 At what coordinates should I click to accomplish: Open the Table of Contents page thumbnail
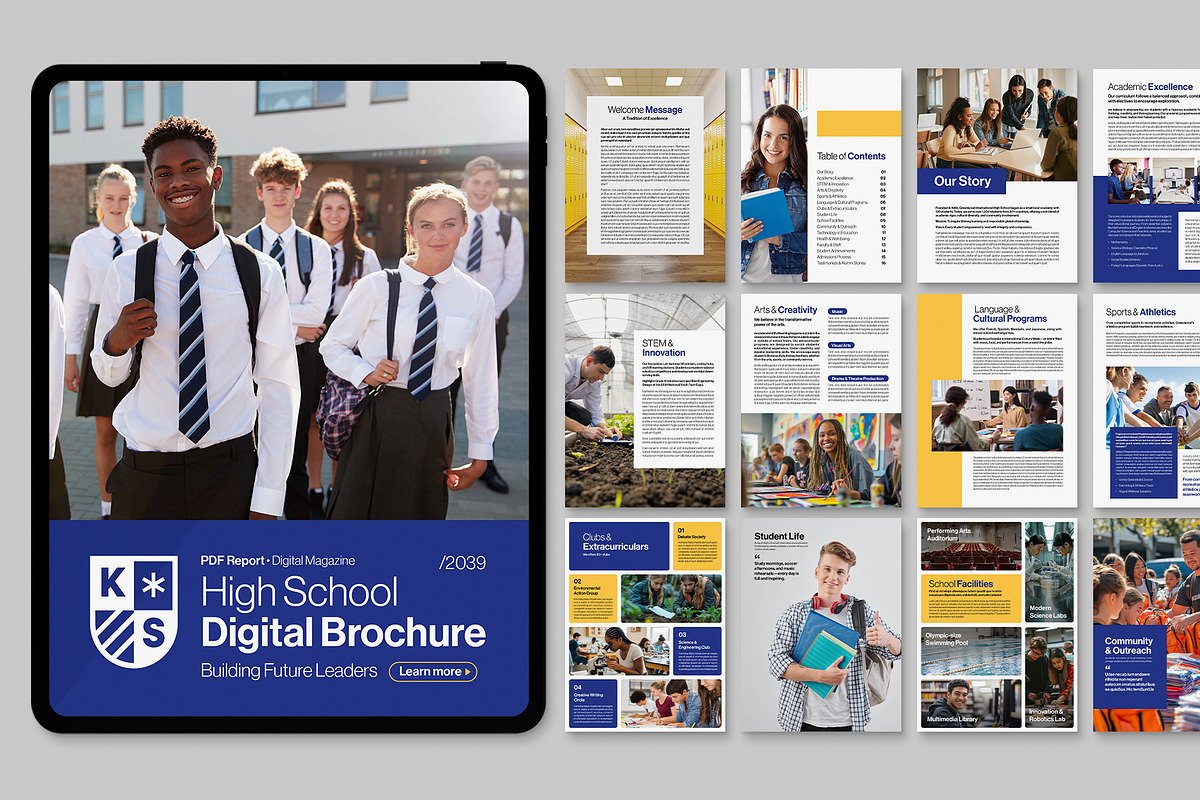click(x=821, y=176)
